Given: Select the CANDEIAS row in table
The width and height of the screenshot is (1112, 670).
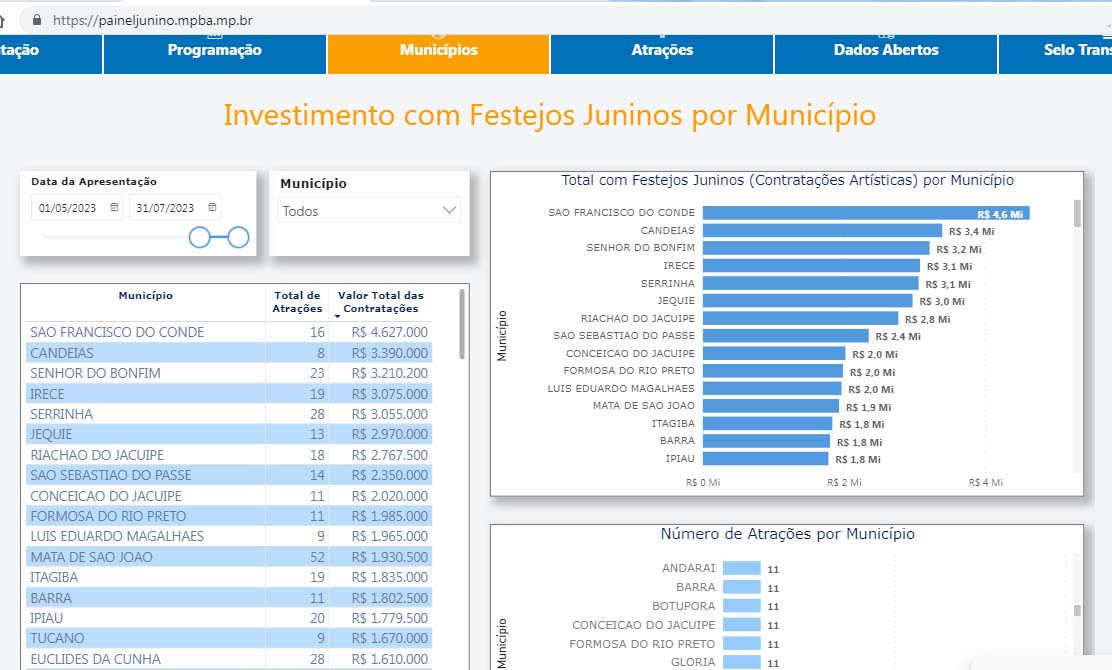Looking at the screenshot, I should click(229, 352).
